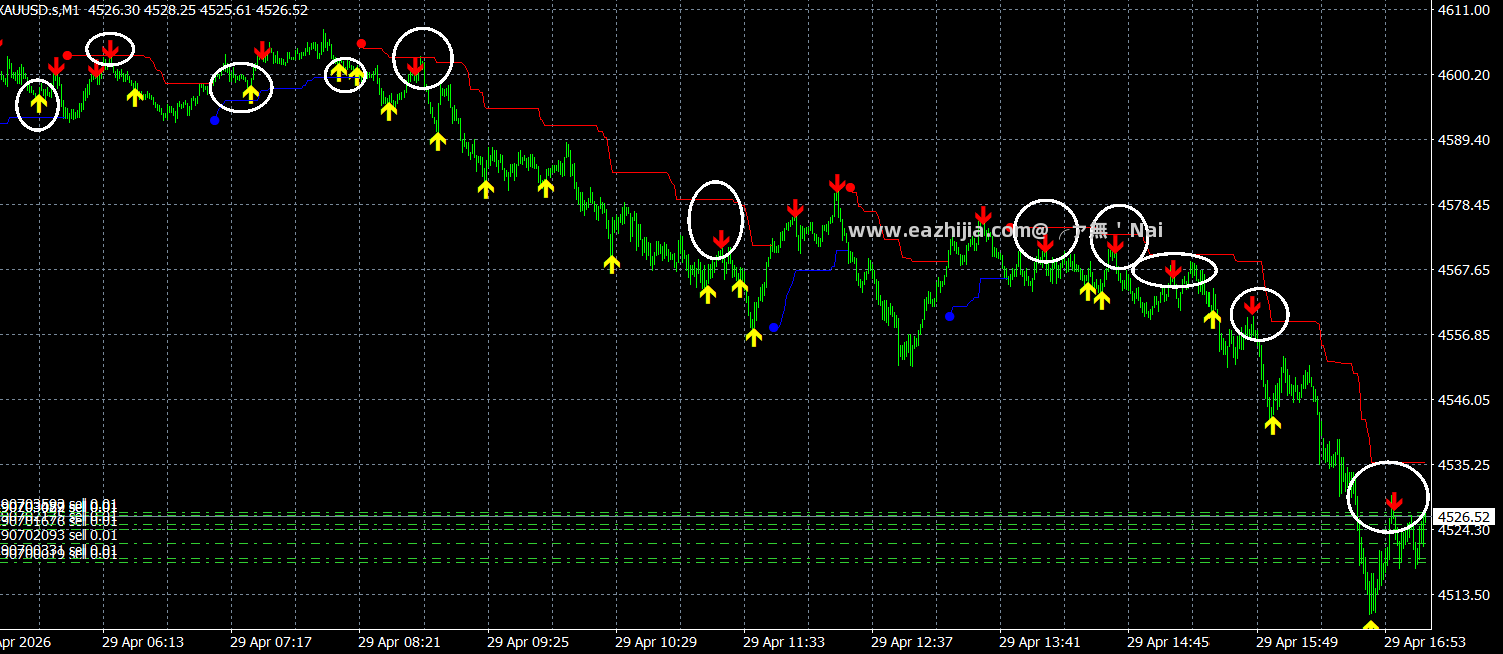Click time axis label 29 Apr 06:13
This screenshot has height=654, width=1503.
click(x=143, y=642)
